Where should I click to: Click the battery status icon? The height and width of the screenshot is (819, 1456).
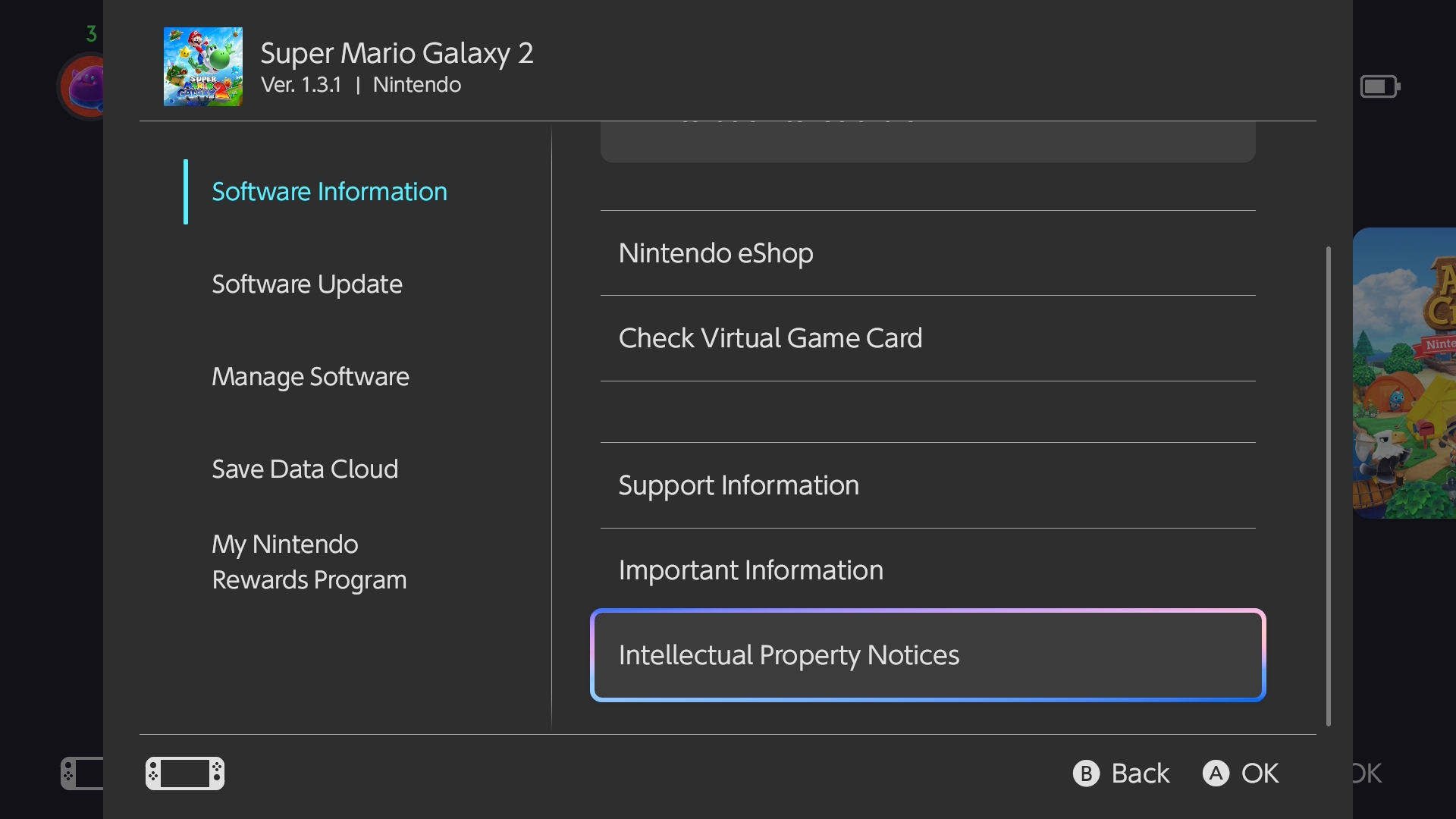click(x=1379, y=86)
